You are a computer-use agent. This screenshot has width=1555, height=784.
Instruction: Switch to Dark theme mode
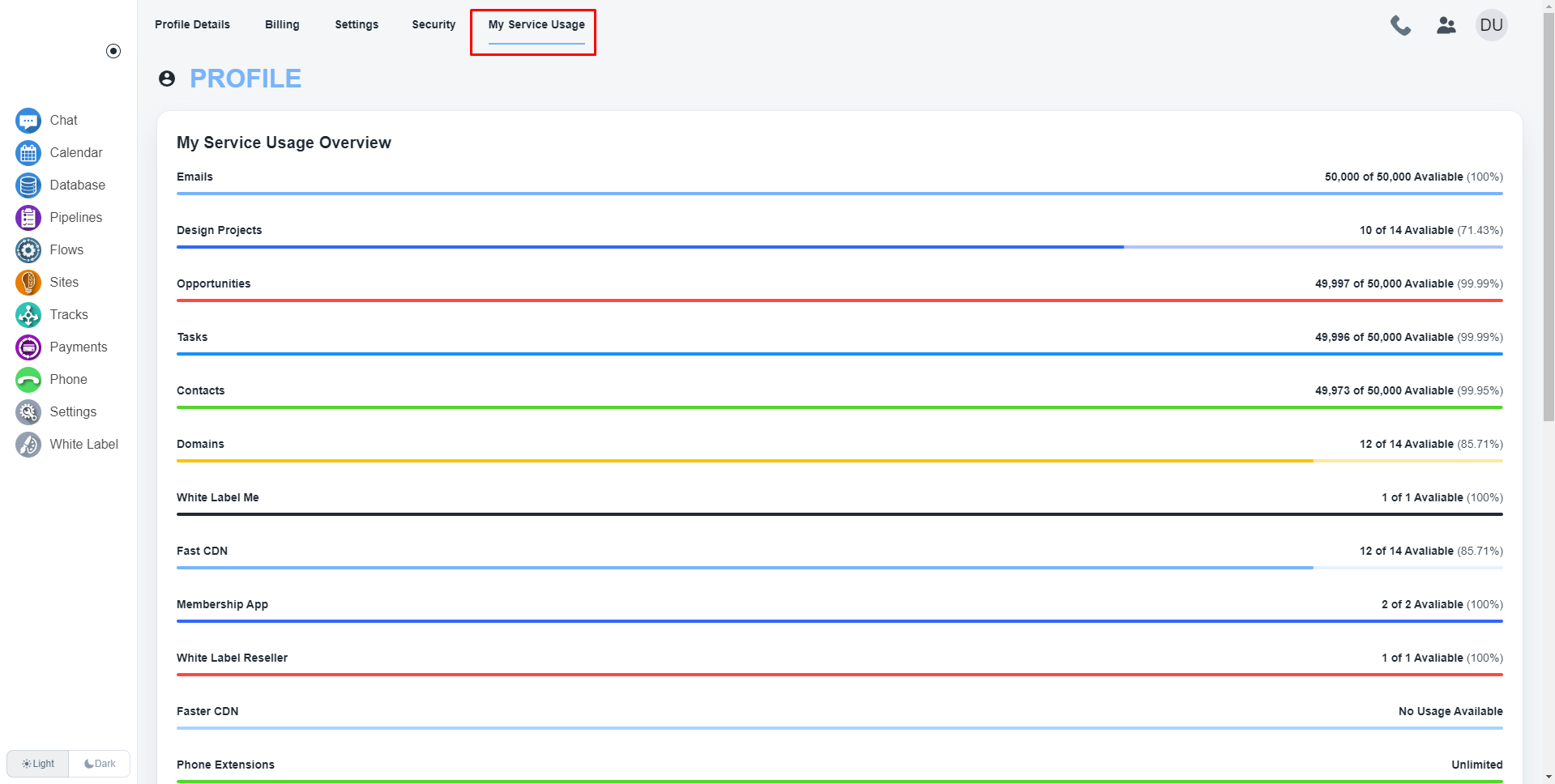[100, 764]
